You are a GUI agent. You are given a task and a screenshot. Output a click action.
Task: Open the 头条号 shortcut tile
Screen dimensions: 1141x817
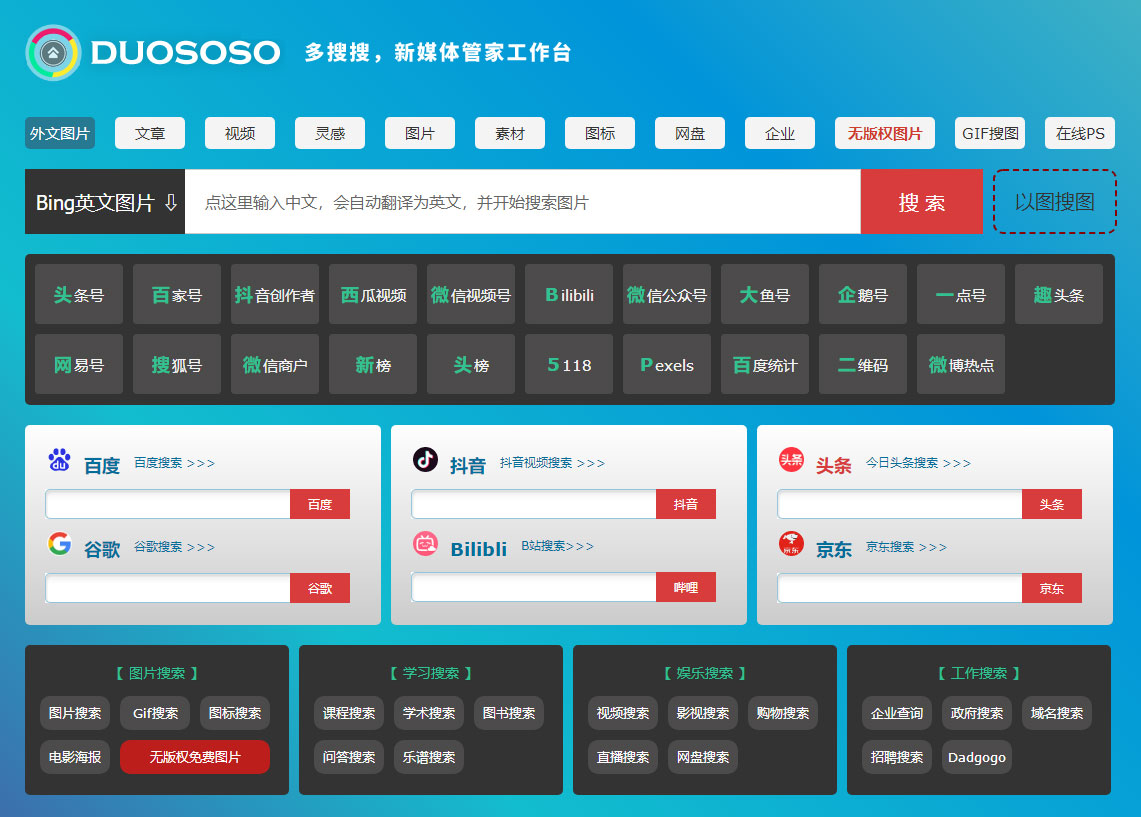point(79,295)
